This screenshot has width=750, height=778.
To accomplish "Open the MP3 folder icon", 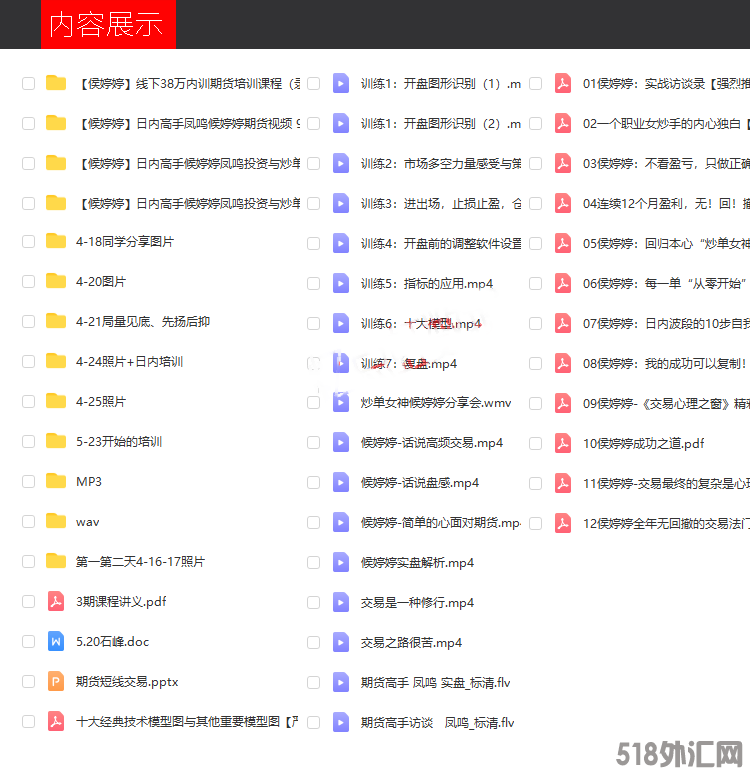I will (x=56, y=481).
